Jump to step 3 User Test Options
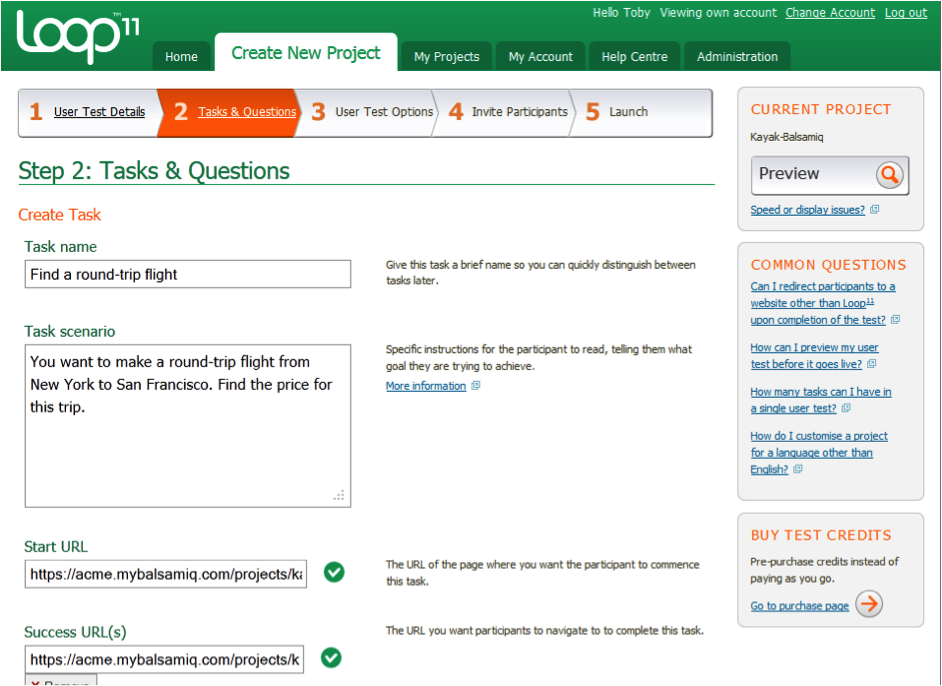The image size is (942, 686). click(372, 112)
